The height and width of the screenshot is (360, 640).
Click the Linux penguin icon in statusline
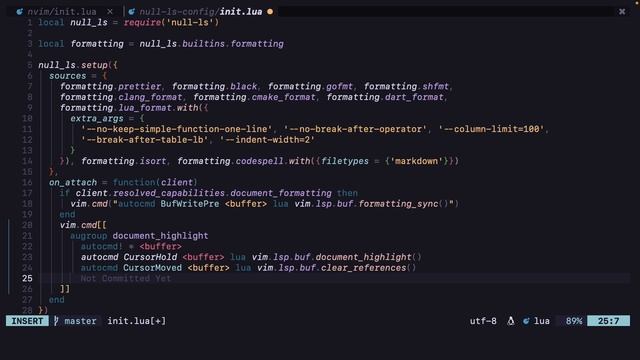click(511, 321)
